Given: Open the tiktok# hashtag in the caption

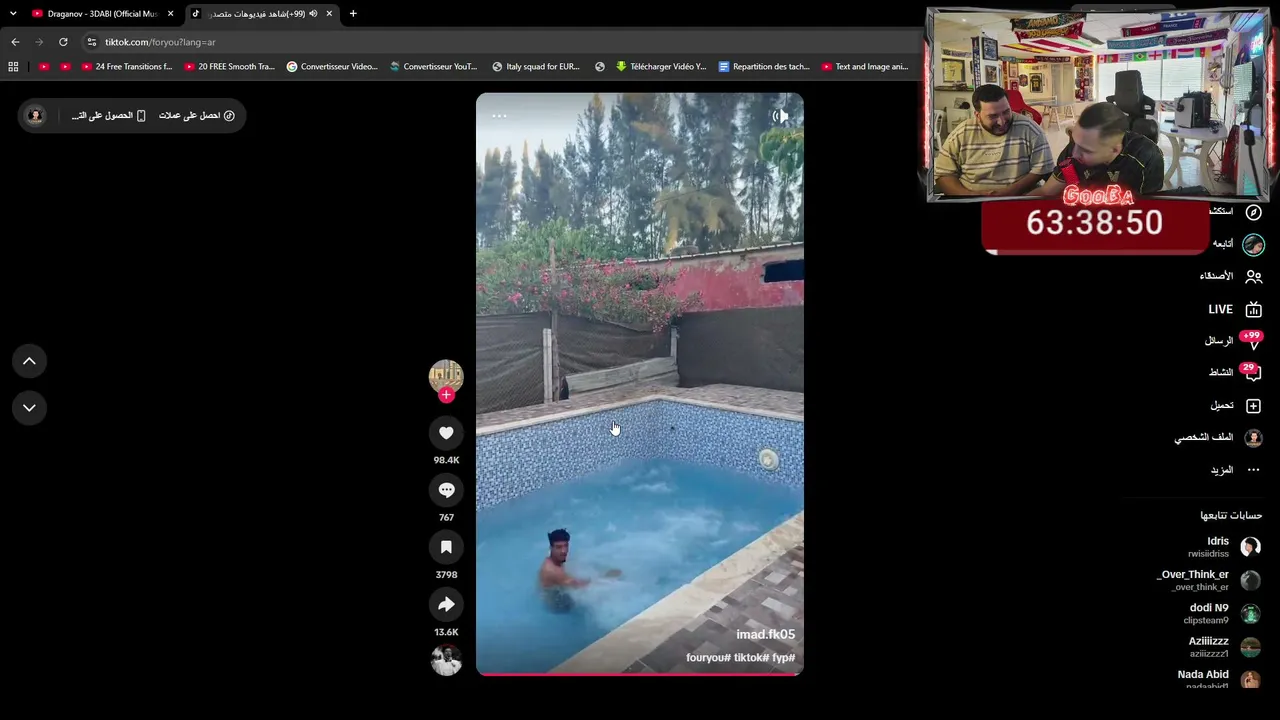Looking at the screenshot, I should click(751, 658).
